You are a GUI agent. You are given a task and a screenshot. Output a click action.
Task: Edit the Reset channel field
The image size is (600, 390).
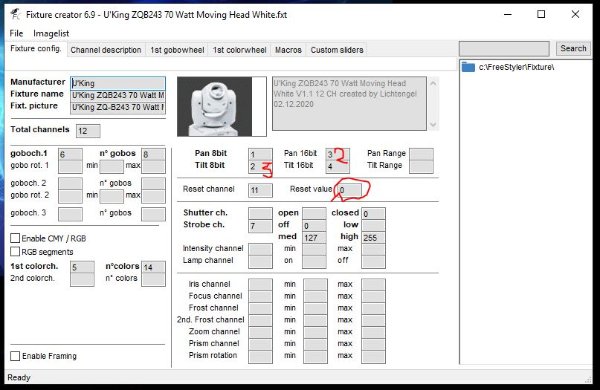coord(260,190)
